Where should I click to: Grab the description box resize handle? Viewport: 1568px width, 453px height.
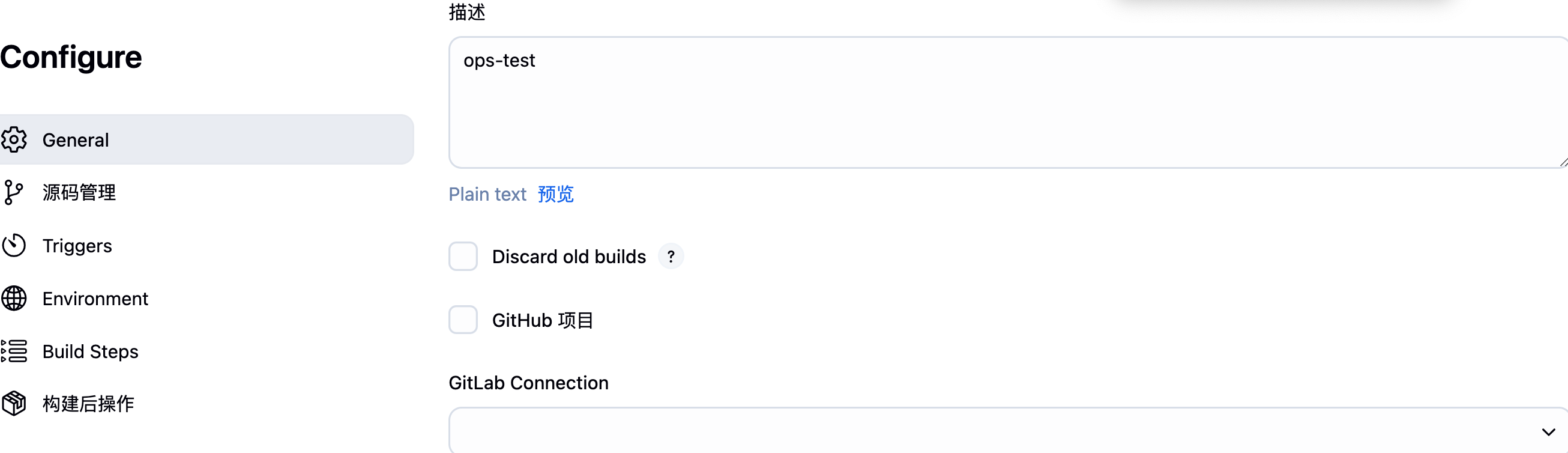point(1563,162)
